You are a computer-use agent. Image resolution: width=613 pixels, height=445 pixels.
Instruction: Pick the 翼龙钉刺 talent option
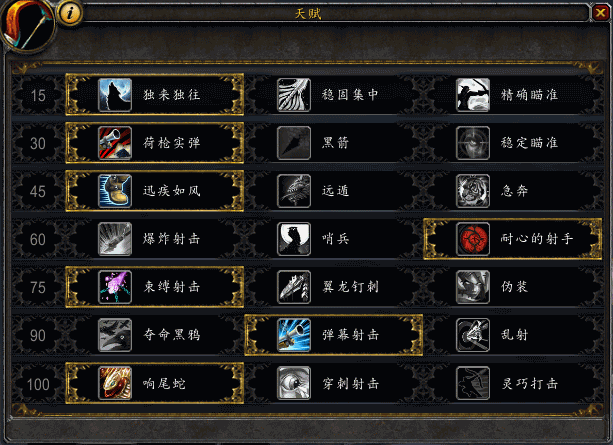coord(333,287)
